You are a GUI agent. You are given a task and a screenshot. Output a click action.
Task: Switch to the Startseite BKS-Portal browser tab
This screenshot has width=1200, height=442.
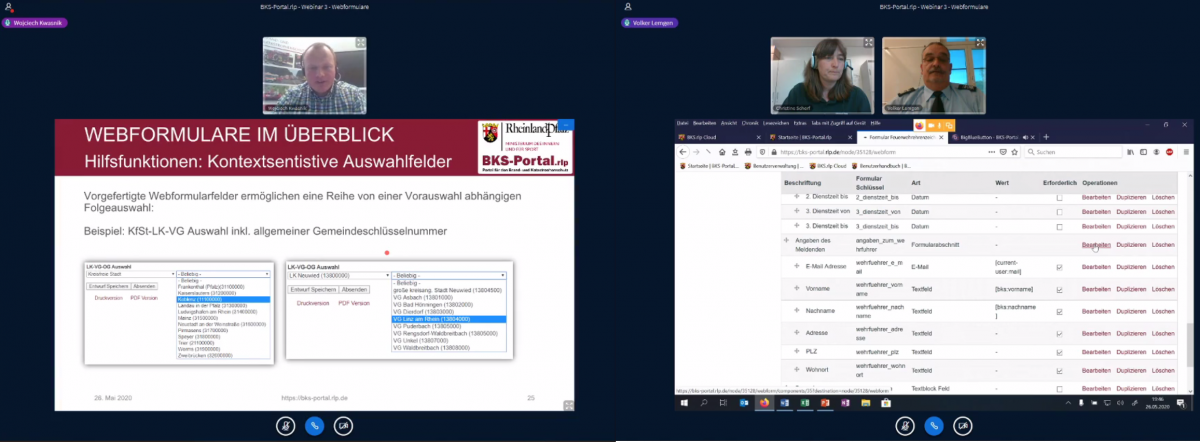pyautogui.click(x=799, y=136)
